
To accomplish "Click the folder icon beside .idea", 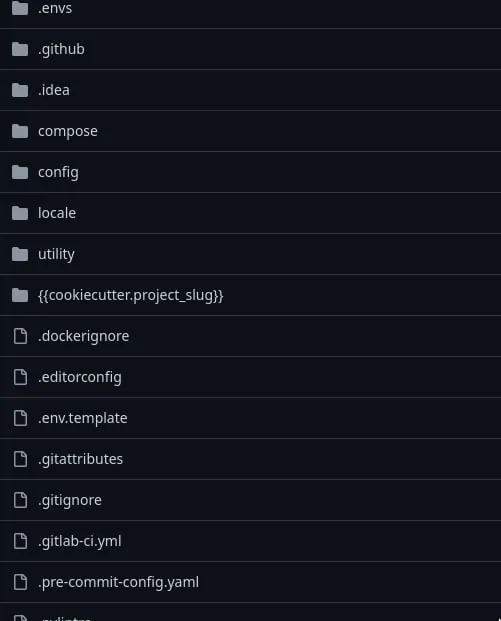I will pyautogui.click(x=20, y=90).
